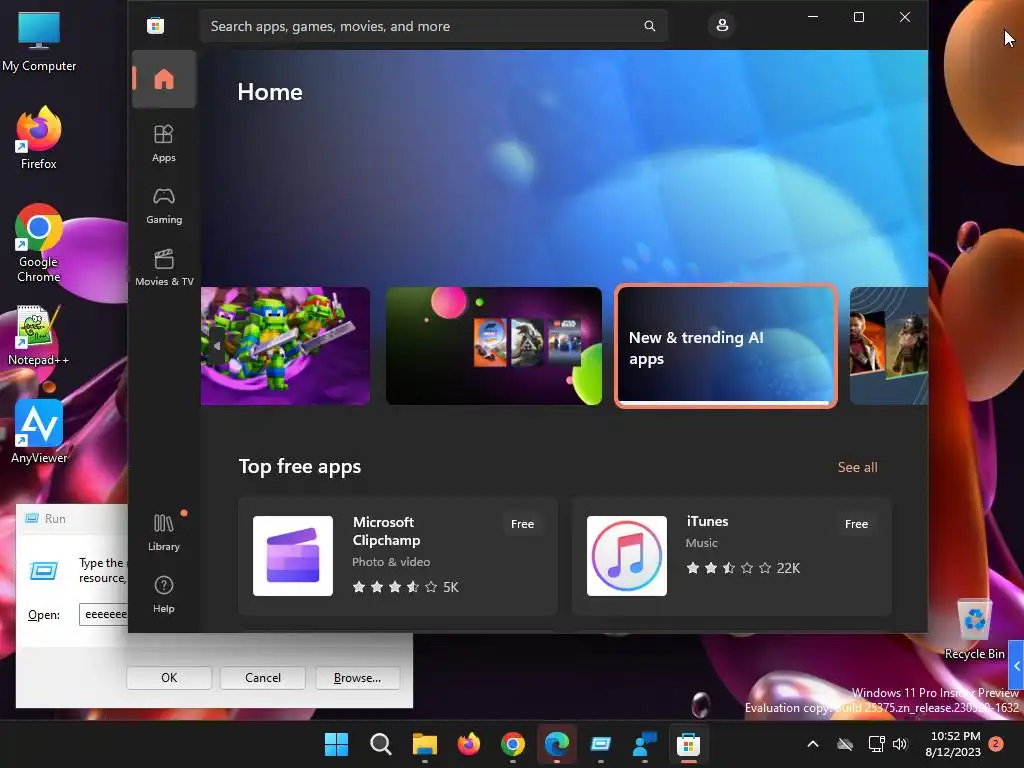Select Firefox desktop shortcut
1024x768 pixels.
(39, 138)
